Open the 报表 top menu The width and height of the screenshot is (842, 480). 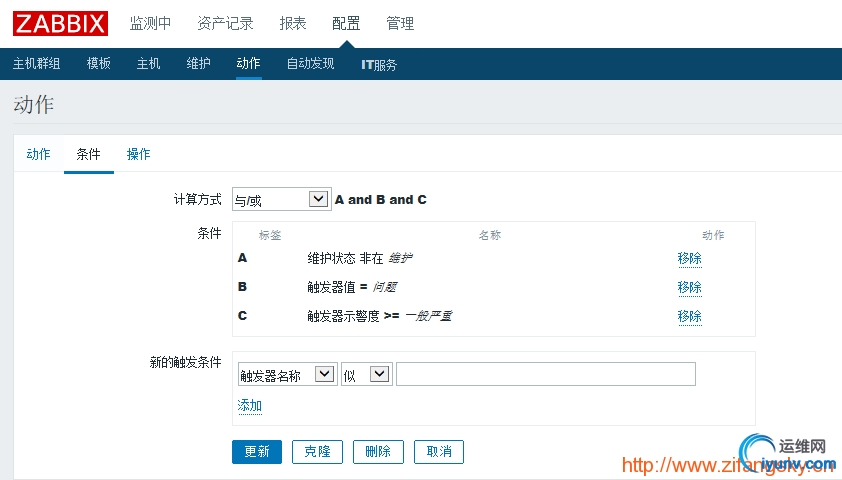tap(293, 24)
